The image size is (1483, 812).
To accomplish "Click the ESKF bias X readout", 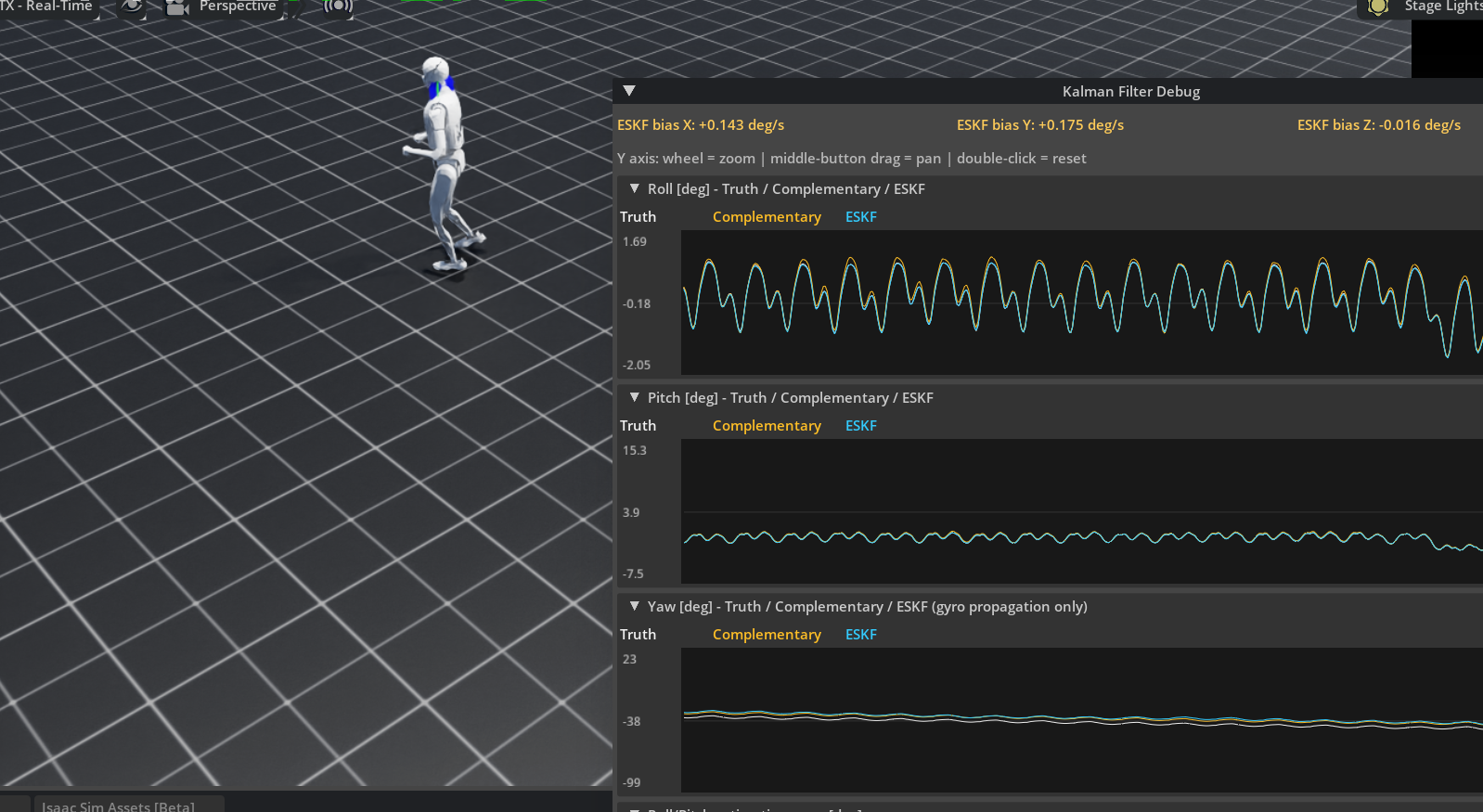I will pyautogui.click(x=701, y=125).
